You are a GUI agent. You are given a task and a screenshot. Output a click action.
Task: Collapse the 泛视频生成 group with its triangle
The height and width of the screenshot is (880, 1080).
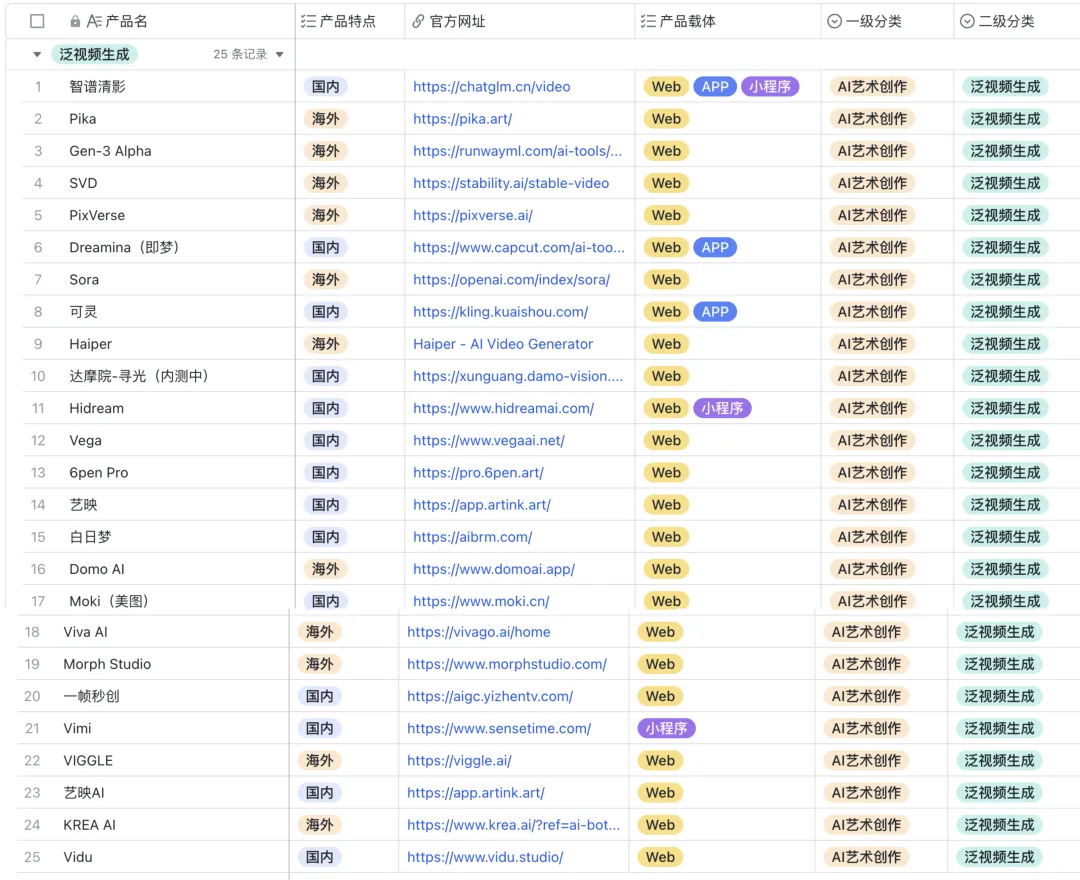coord(37,54)
